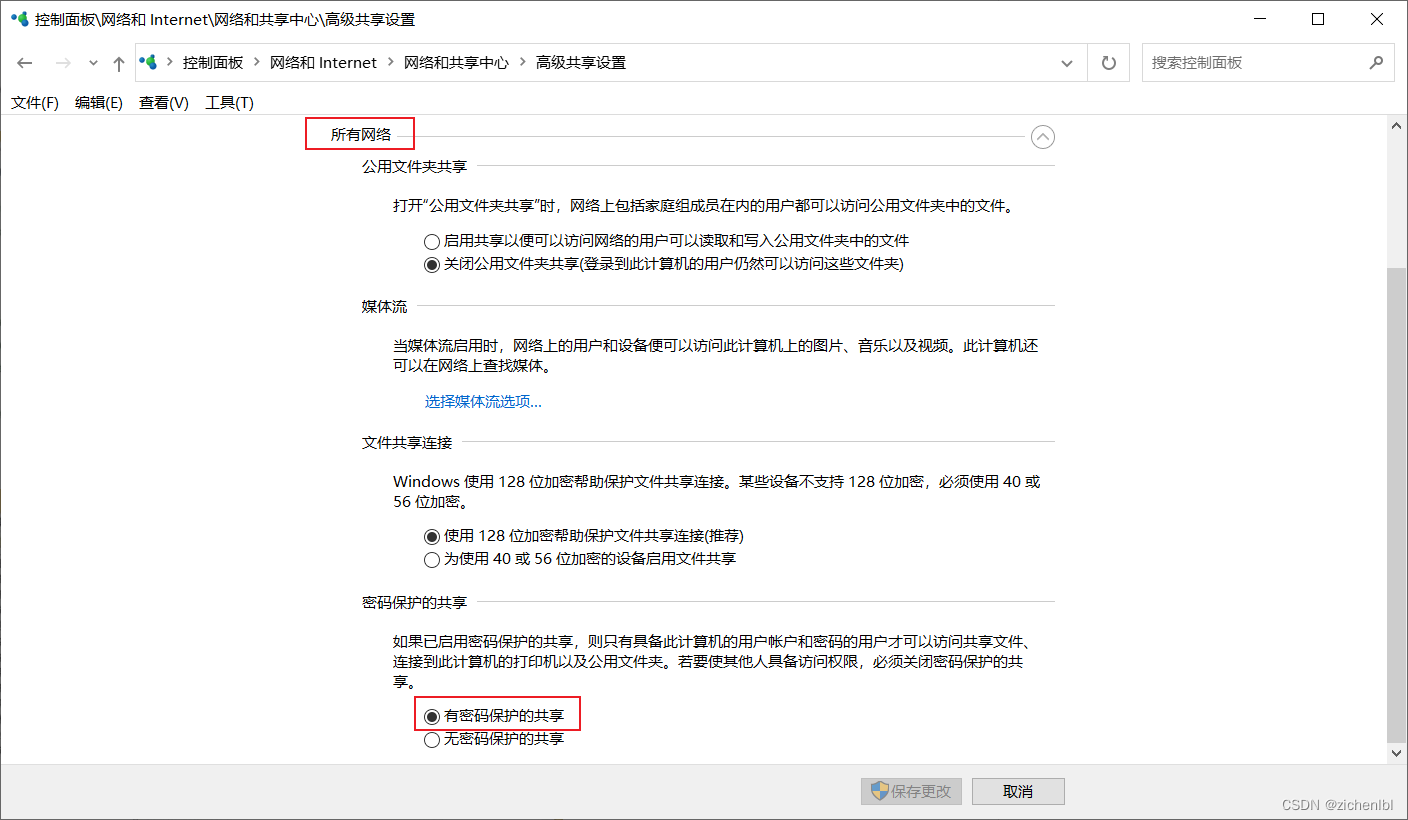Expand the chevron after 控制面板 breadcrumb
Viewport: 1408px width, 820px height.
(257, 62)
